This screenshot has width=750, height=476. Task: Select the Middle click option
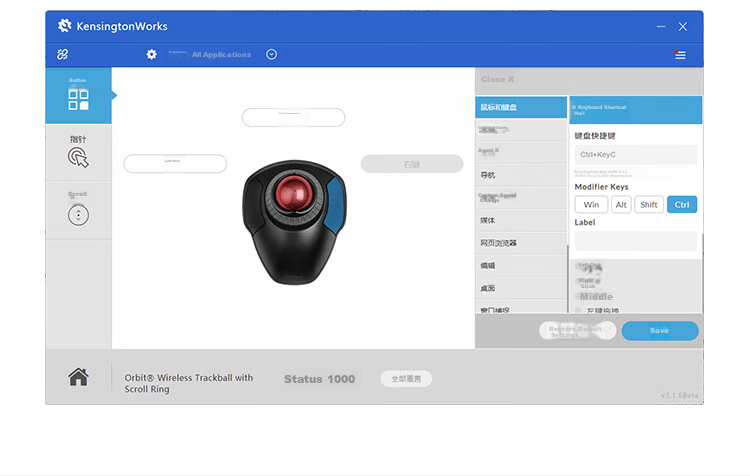pyautogui.click(x=596, y=297)
